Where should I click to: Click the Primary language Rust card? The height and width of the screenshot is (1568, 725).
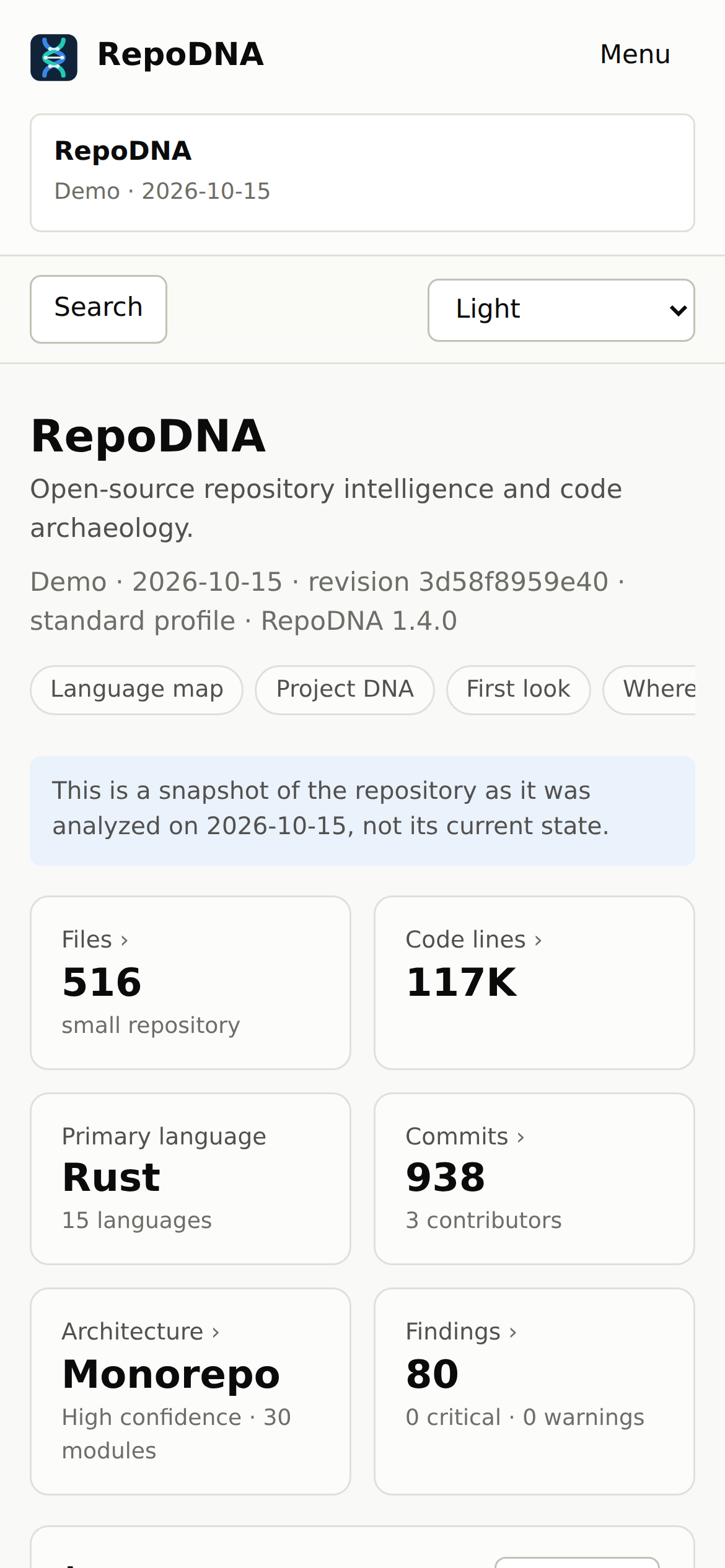click(x=190, y=1178)
